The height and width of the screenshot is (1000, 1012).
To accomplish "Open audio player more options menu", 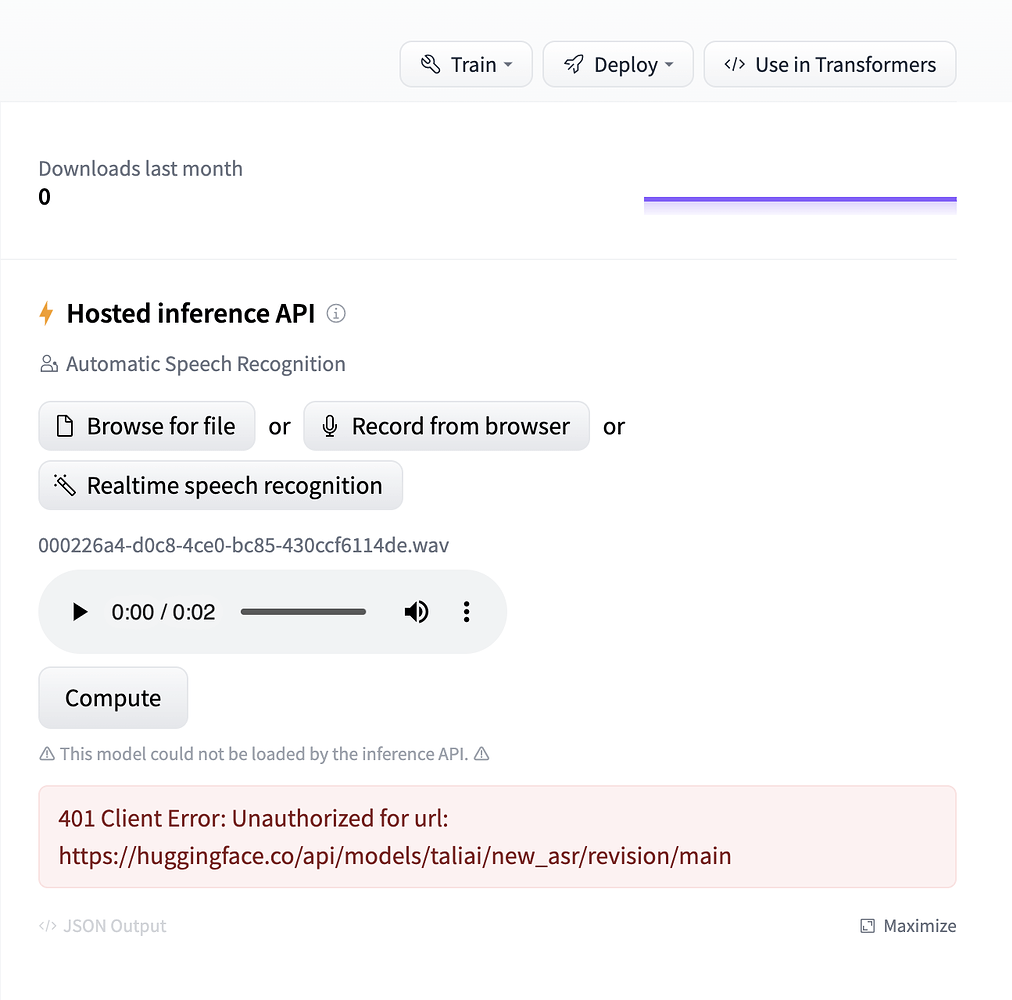I will click(x=466, y=612).
